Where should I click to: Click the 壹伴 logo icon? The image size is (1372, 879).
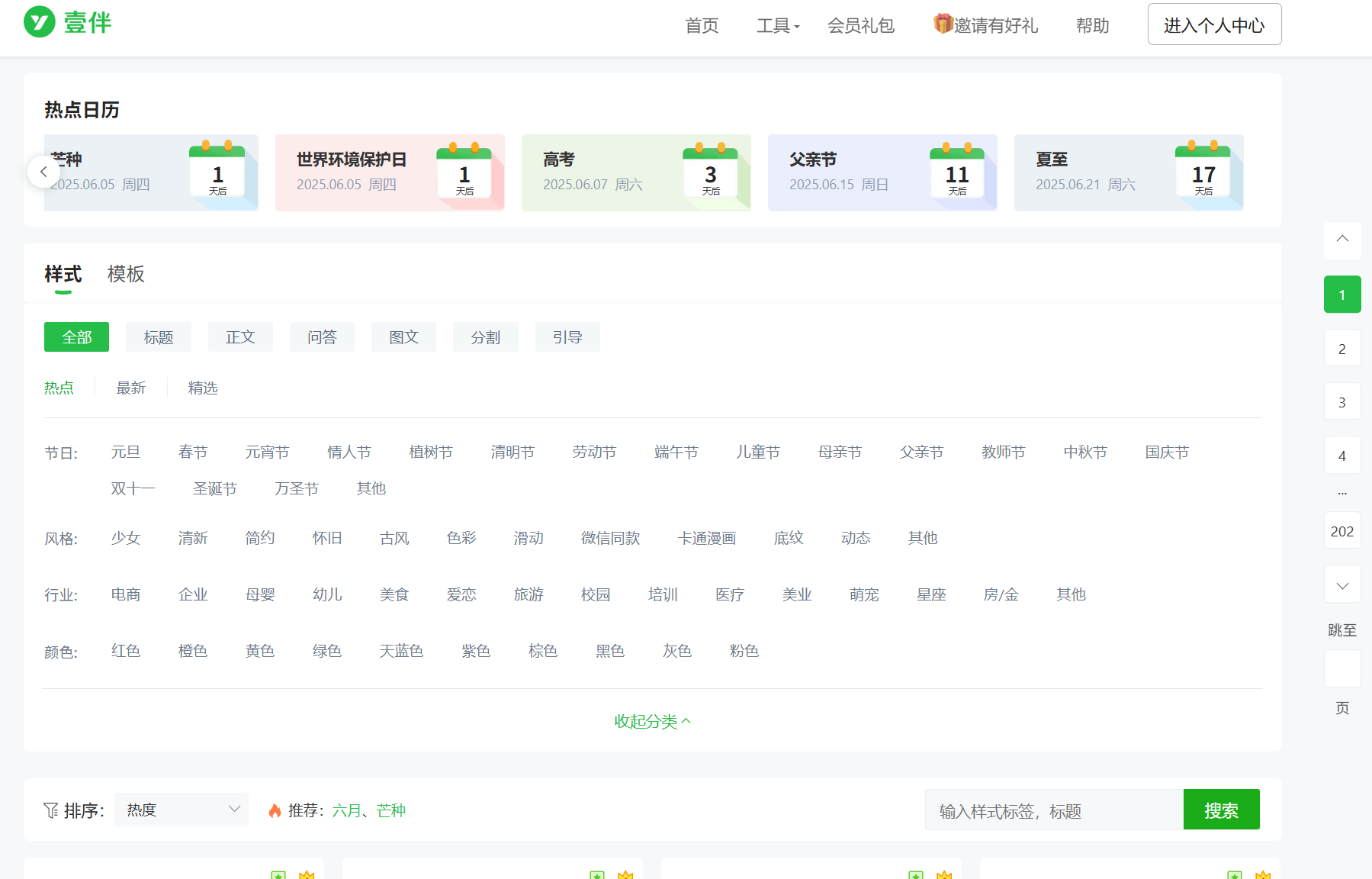[x=40, y=22]
